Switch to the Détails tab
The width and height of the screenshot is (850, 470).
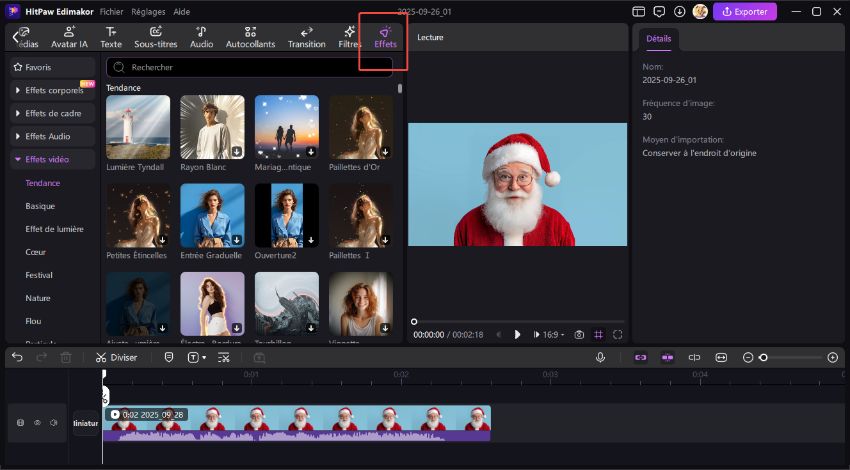click(659, 39)
